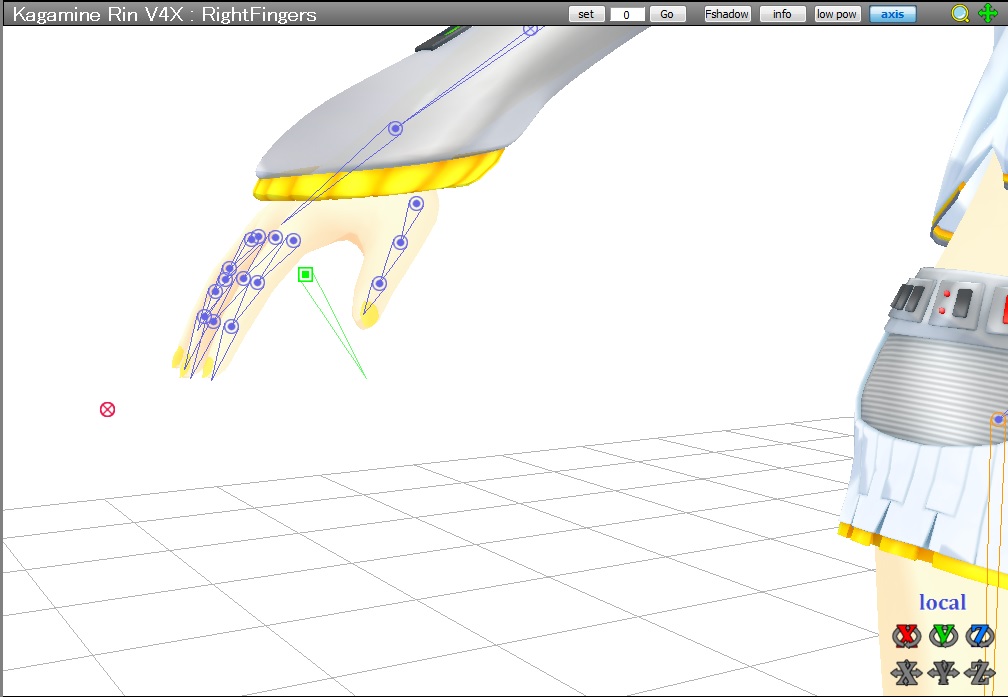Image resolution: width=1008 pixels, height=697 pixels.
Task: Select the thumb base bone circle
Action: 416,204
